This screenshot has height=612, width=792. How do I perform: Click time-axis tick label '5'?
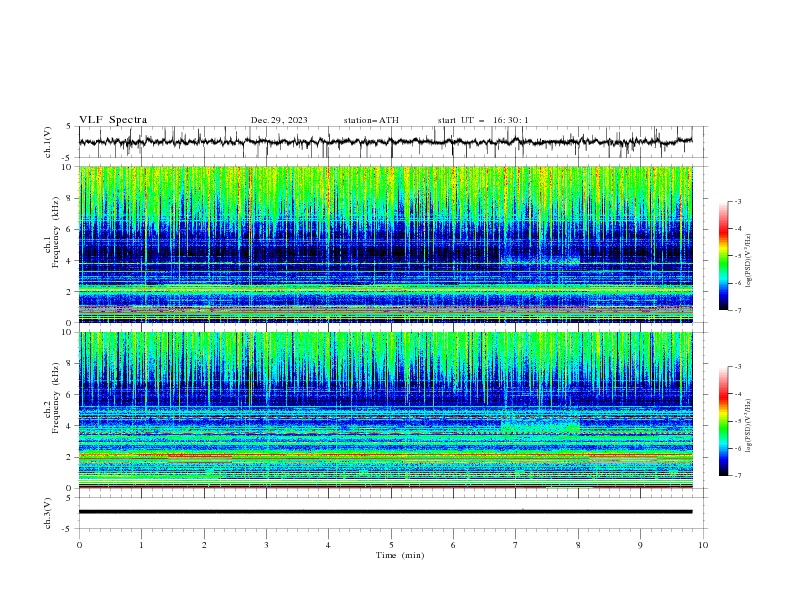pyautogui.click(x=391, y=545)
